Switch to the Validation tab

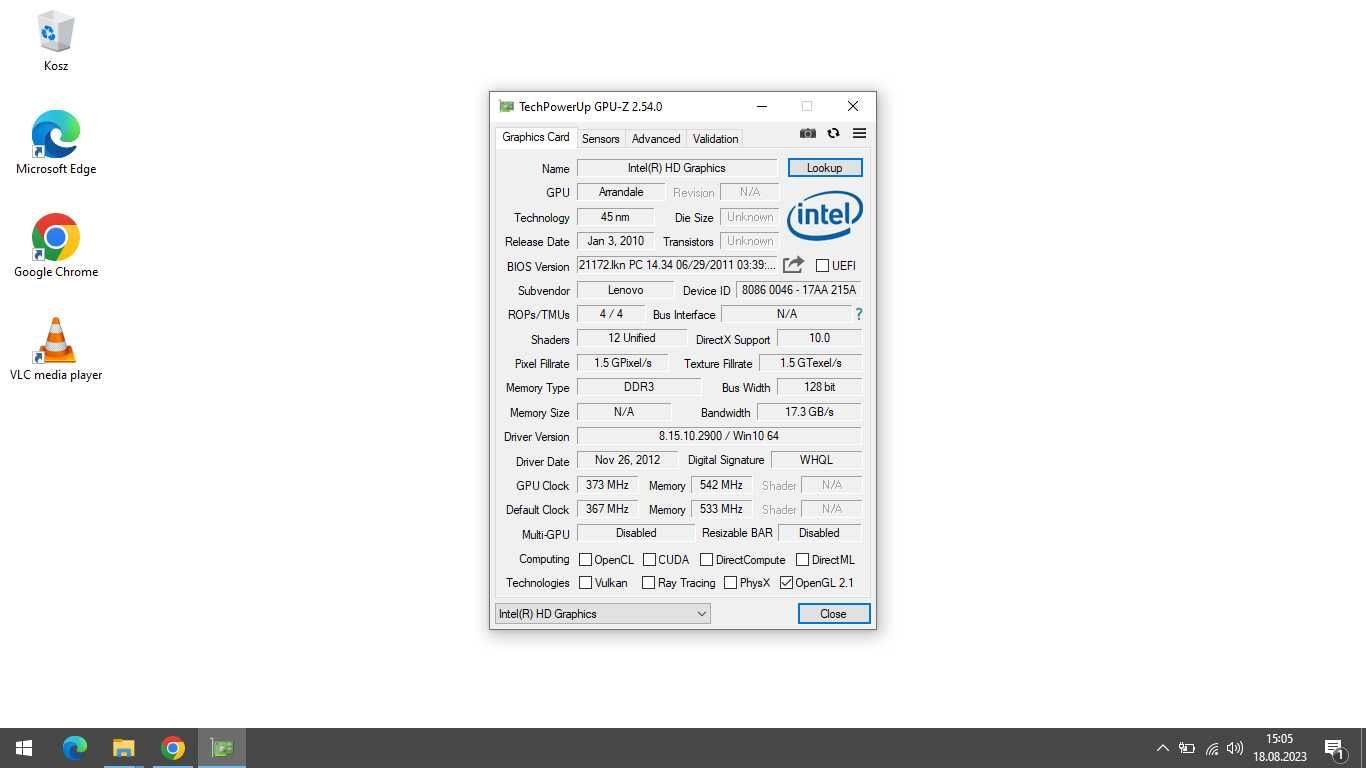click(x=716, y=139)
